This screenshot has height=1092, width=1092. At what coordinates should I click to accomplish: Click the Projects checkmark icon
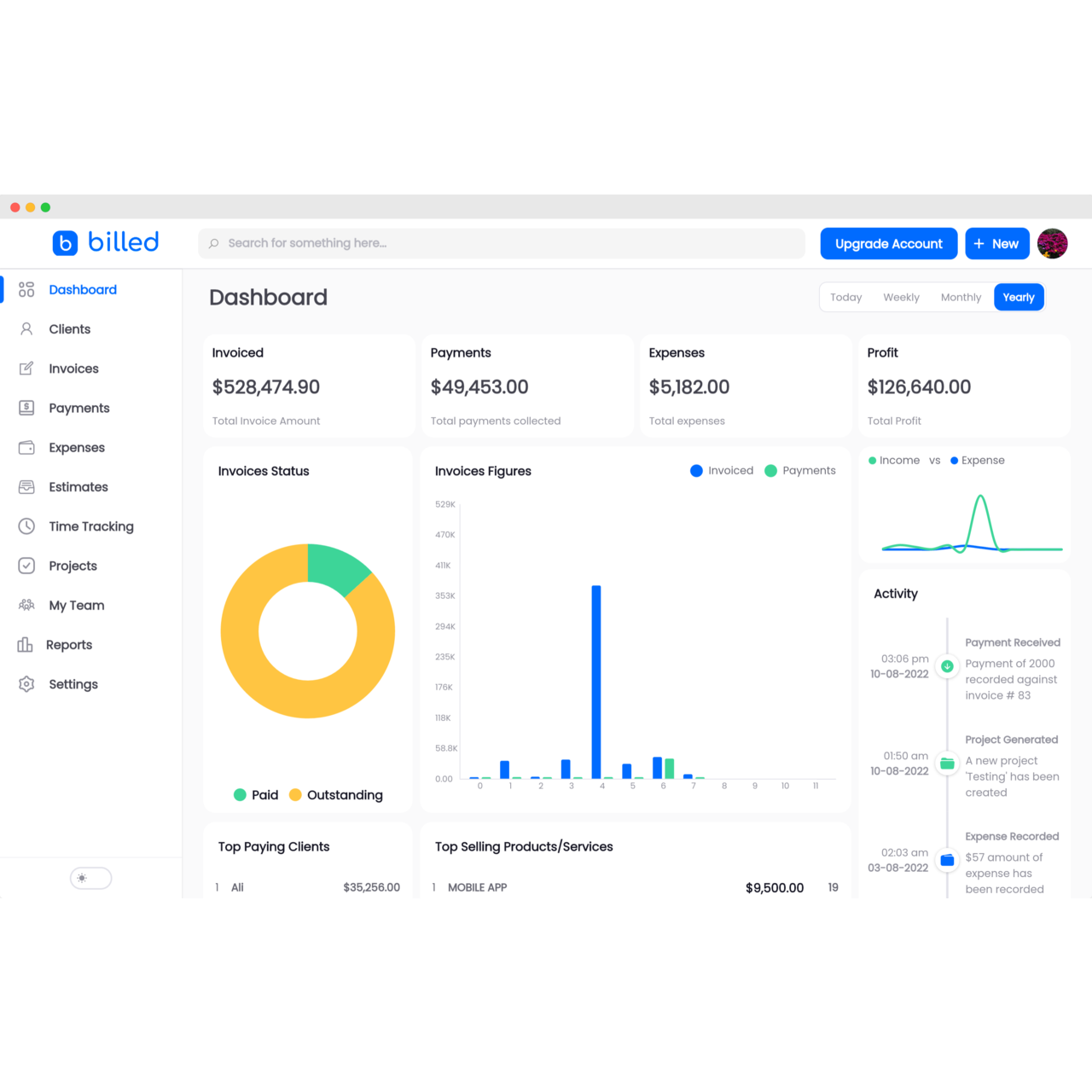(26, 566)
